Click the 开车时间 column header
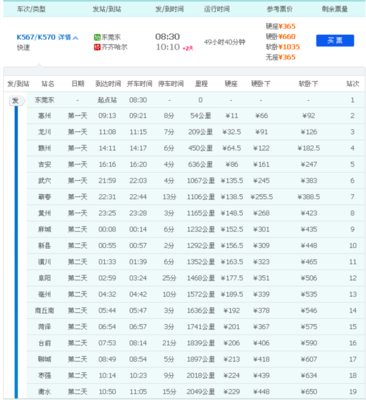The height and width of the screenshot is (400, 366). click(x=139, y=84)
